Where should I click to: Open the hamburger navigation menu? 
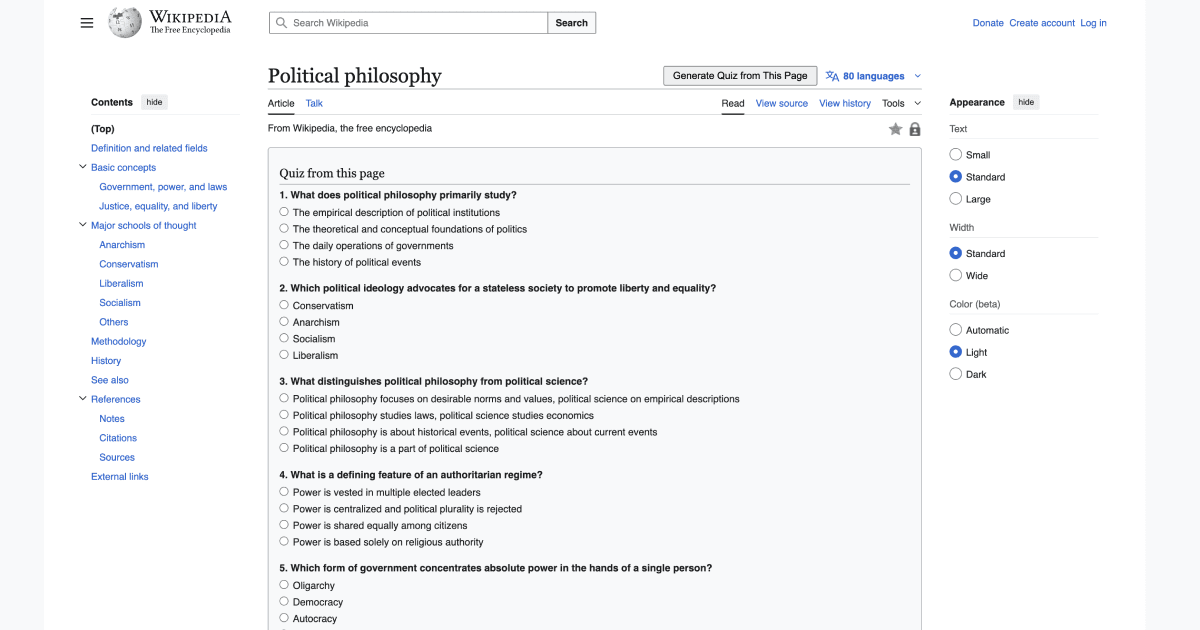86,22
